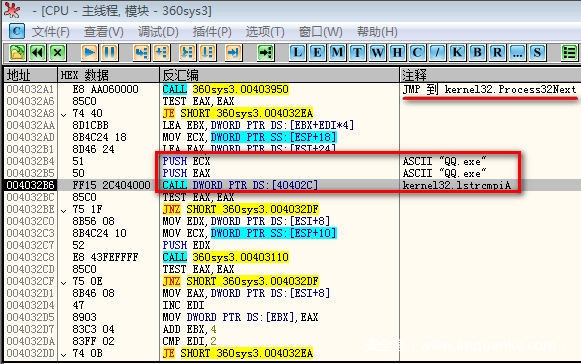
Task: Restart the program with the rewind icon
Action: point(37,52)
